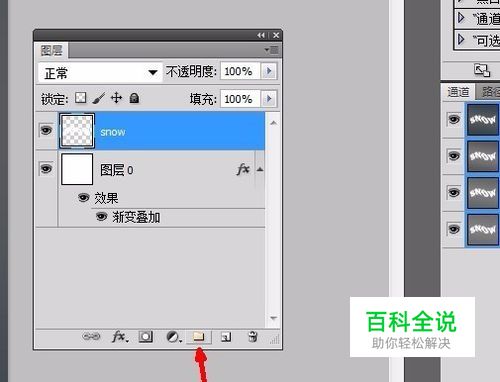
Task: Open the 填充 fill slider arrow
Action: (269, 99)
